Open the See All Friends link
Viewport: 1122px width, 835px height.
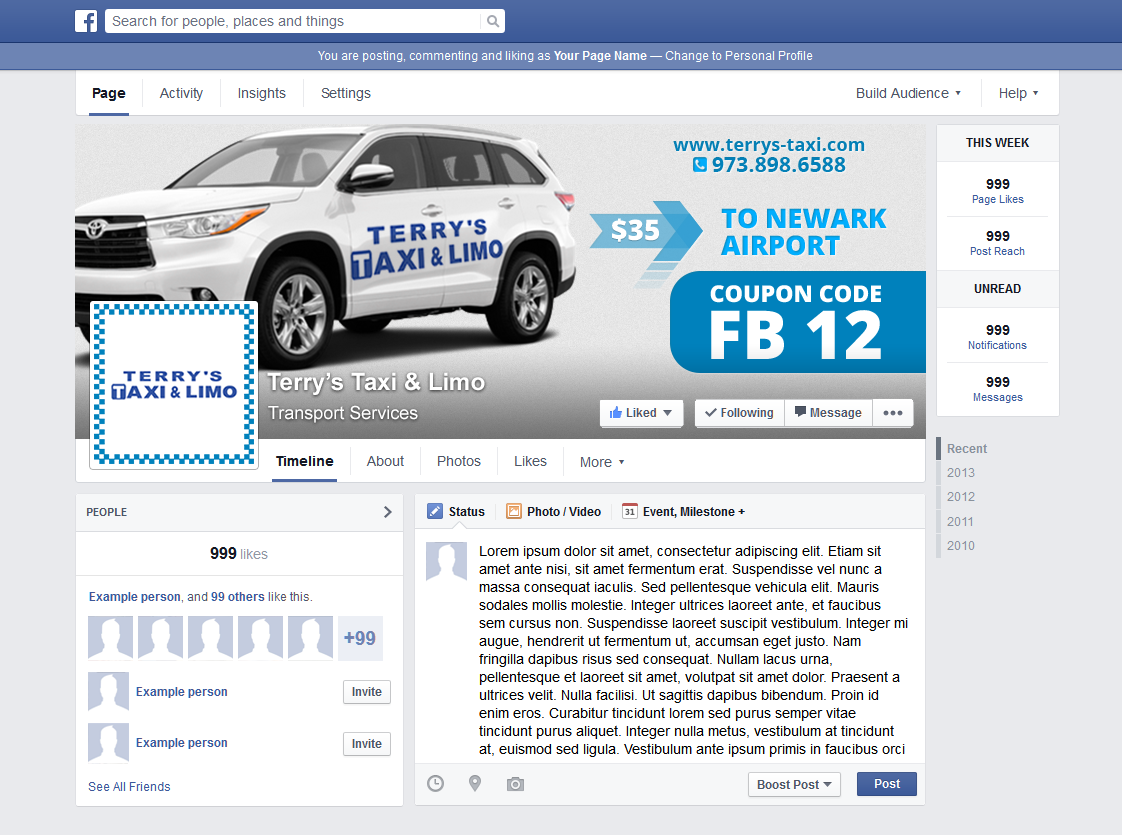point(129,786)
